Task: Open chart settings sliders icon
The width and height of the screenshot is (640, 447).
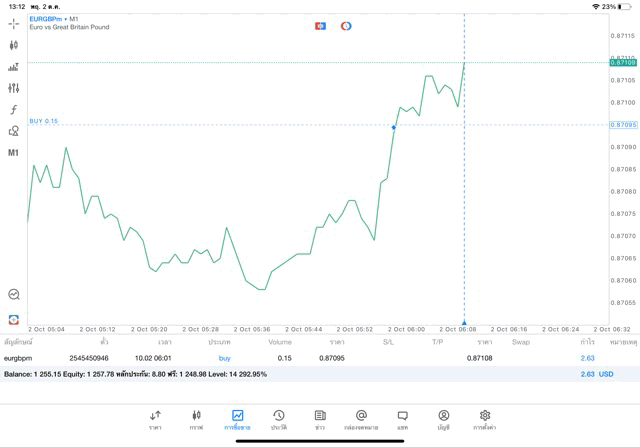Action: (13, 88)
